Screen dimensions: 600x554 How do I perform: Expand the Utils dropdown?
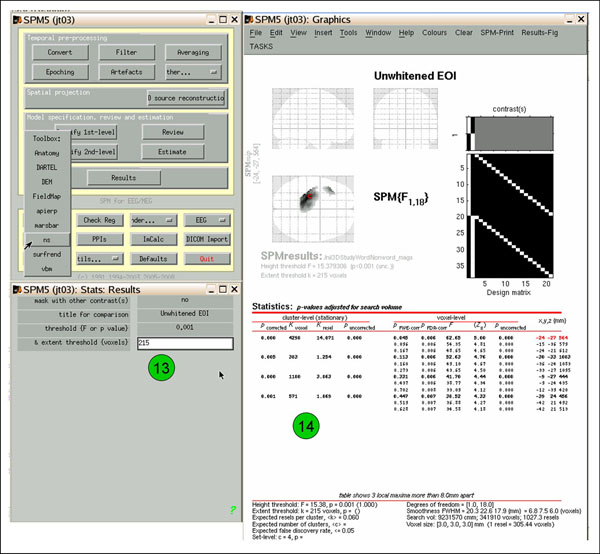point(100,258)
